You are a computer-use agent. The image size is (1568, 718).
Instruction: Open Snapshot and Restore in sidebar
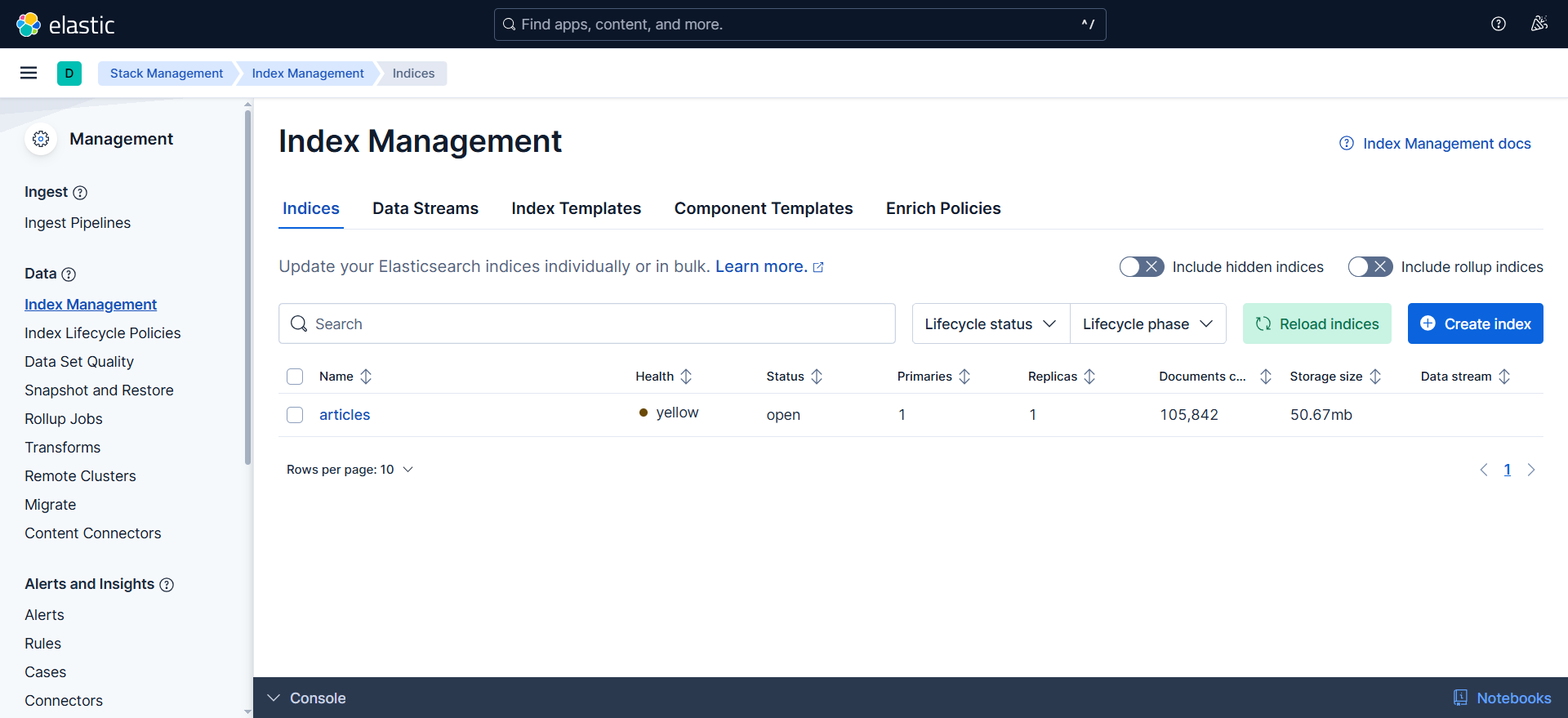pyautogui.click(x=99, y=390)
